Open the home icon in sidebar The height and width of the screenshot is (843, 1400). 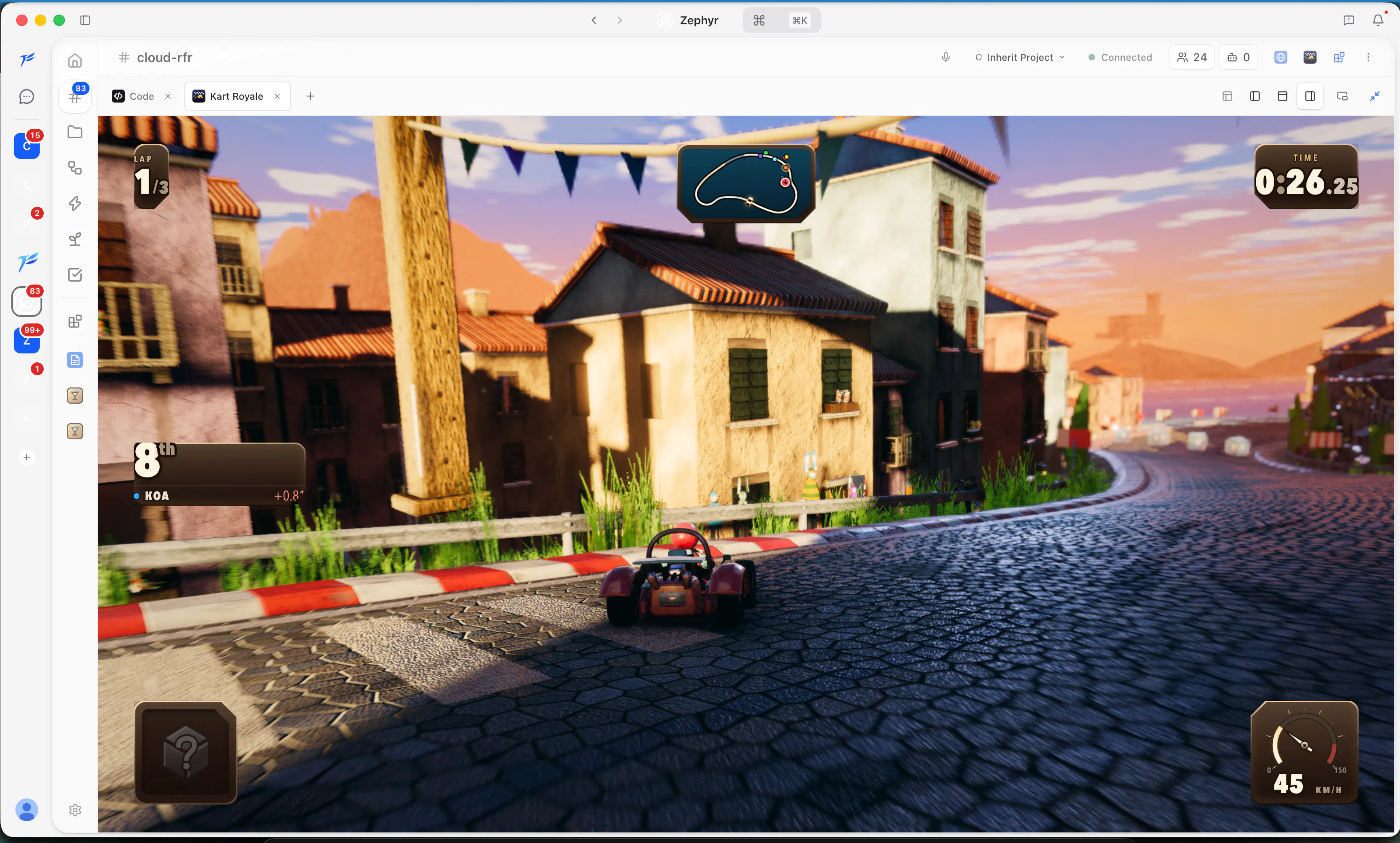(x=75, y=60)
